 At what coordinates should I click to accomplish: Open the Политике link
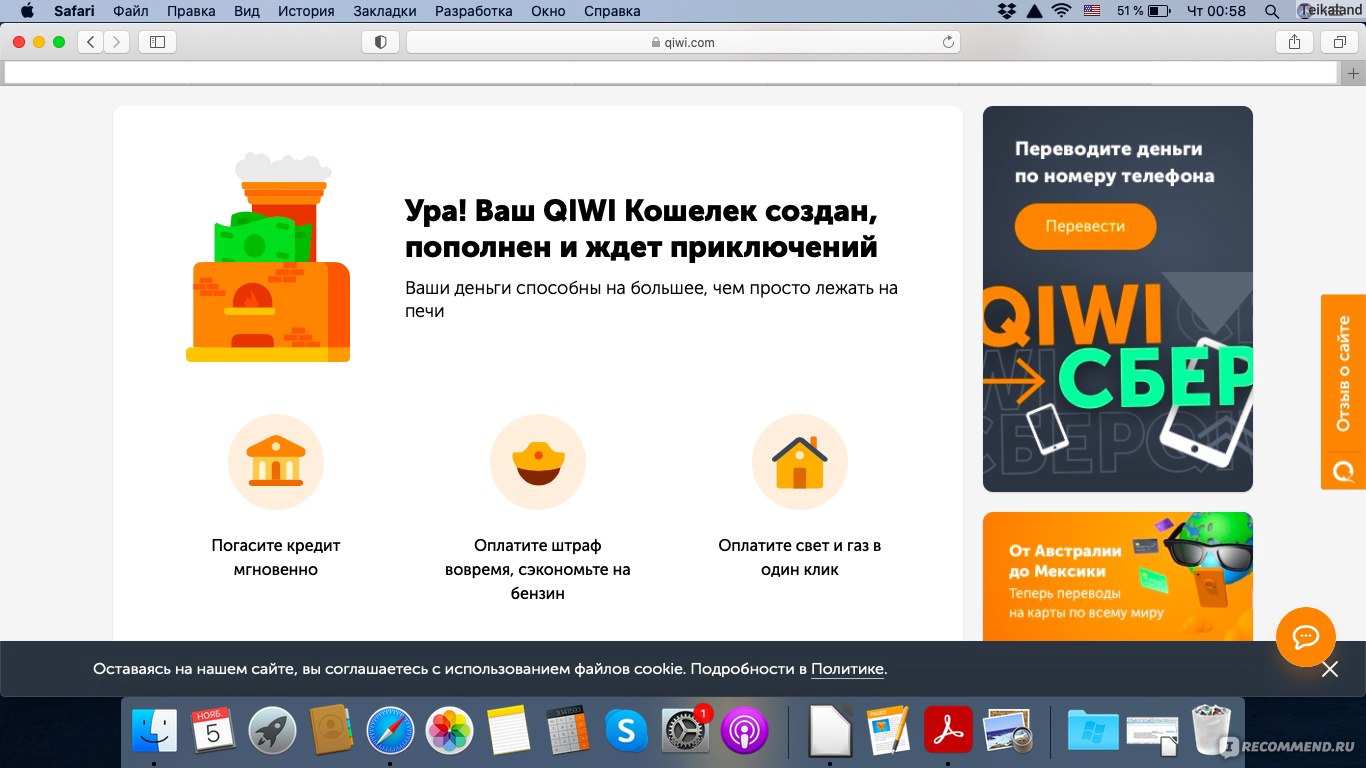[847, 669]
